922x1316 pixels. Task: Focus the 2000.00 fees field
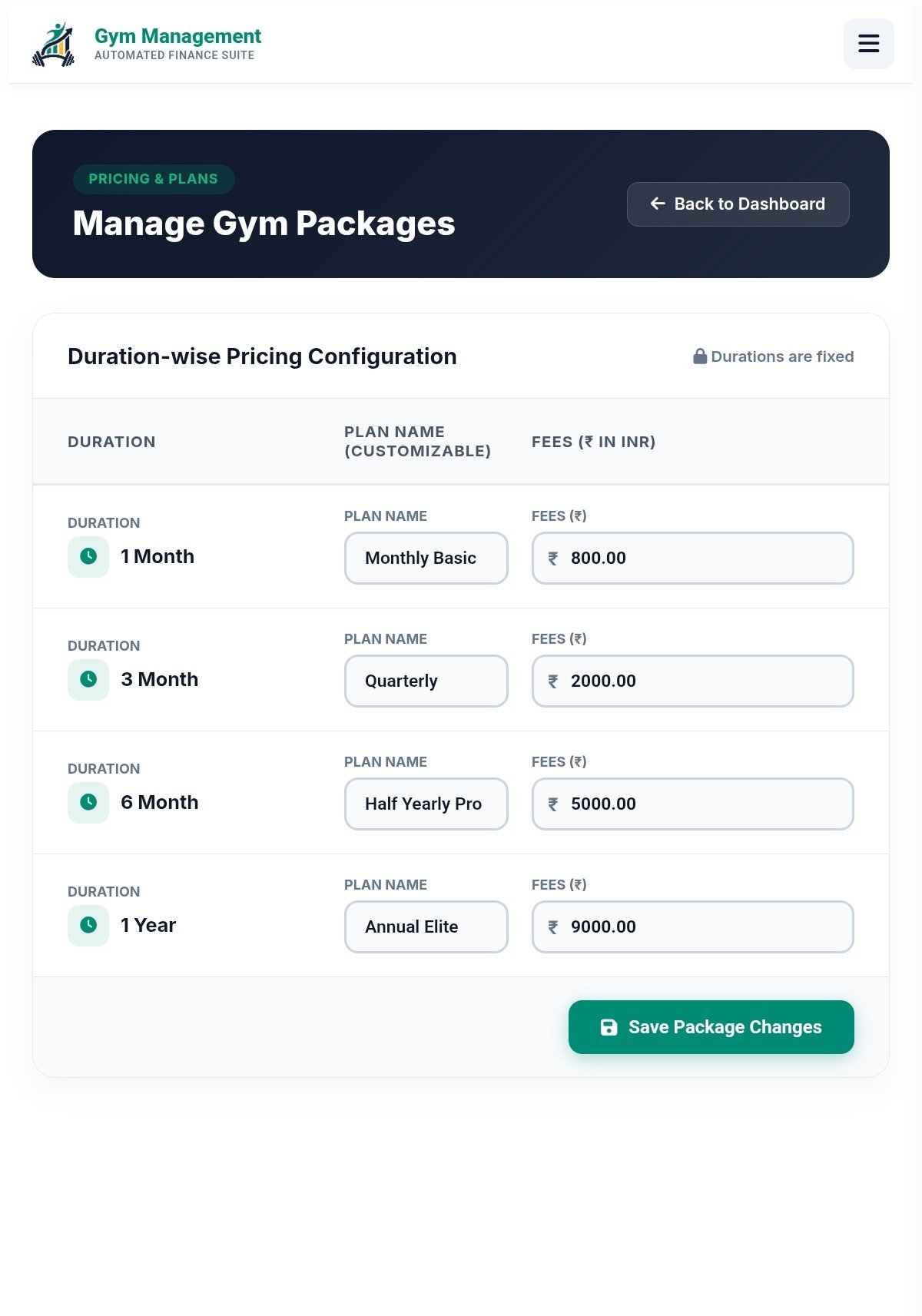pyautogui.click(x=692, y=681)
